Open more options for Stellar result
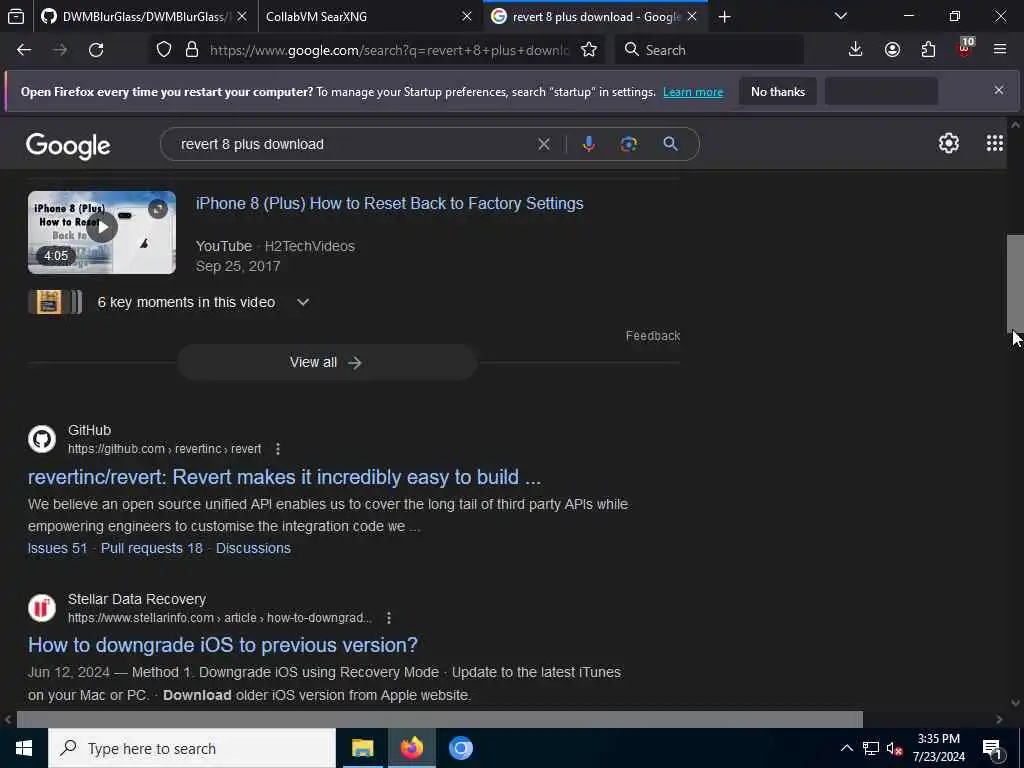The height and width of the screenshot is (768, 1024). [389, 618]
